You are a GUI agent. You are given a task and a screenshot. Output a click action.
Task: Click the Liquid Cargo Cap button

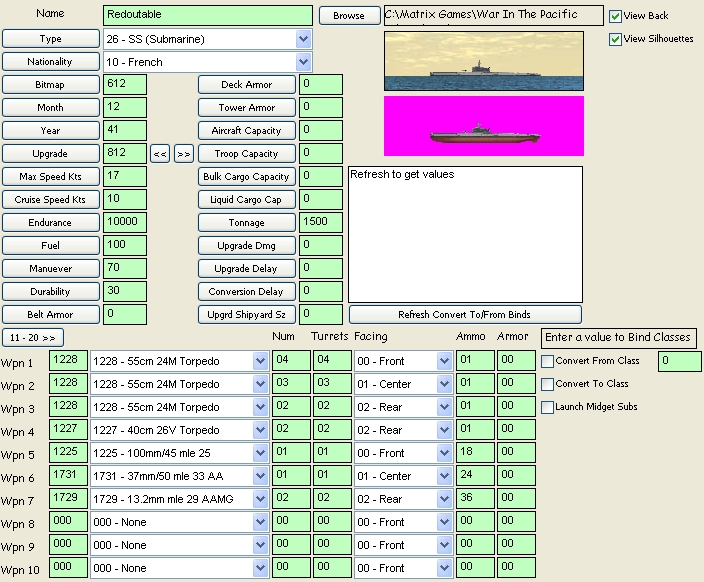coord(247,199)
